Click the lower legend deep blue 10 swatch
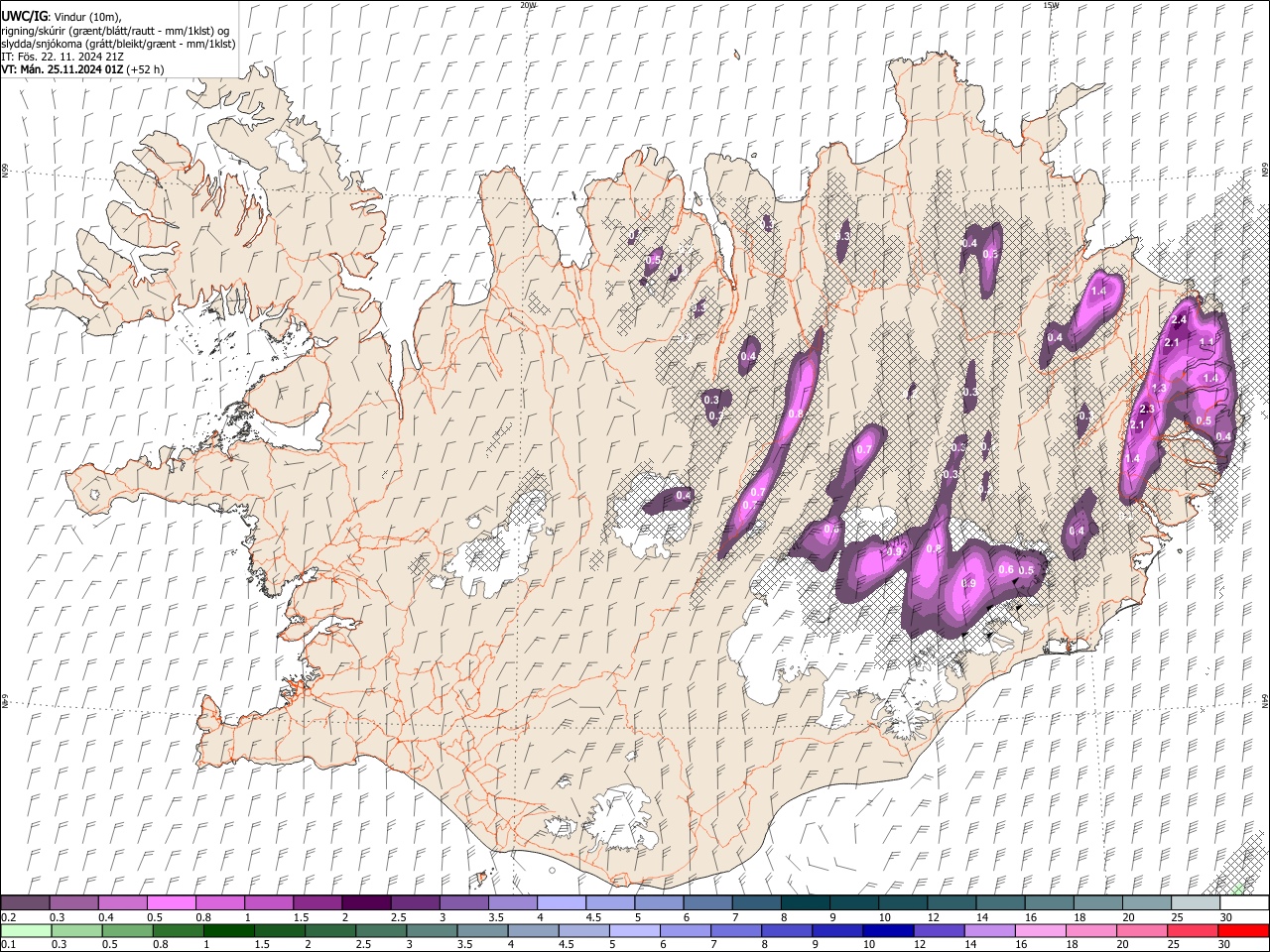 coord(888,930)
